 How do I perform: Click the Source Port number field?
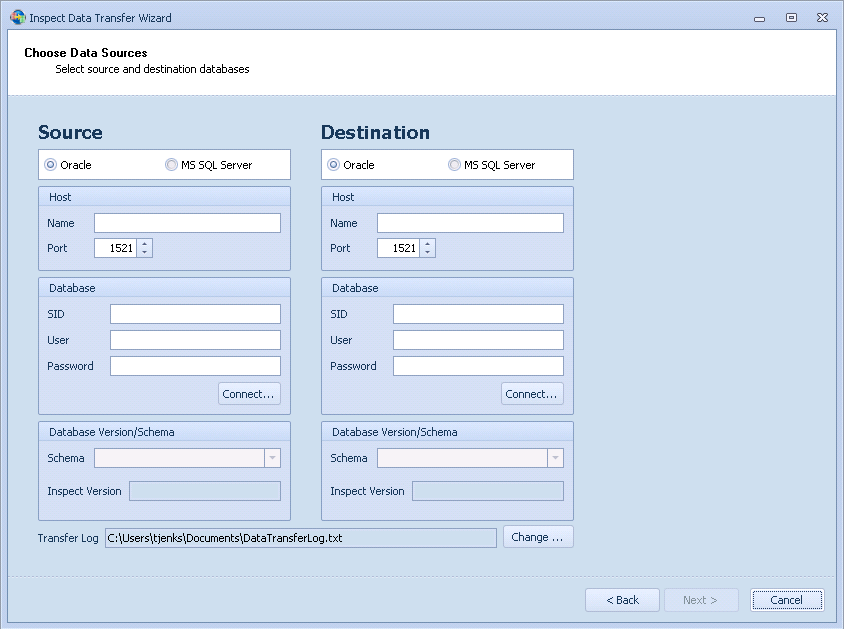tap(115, 248)
